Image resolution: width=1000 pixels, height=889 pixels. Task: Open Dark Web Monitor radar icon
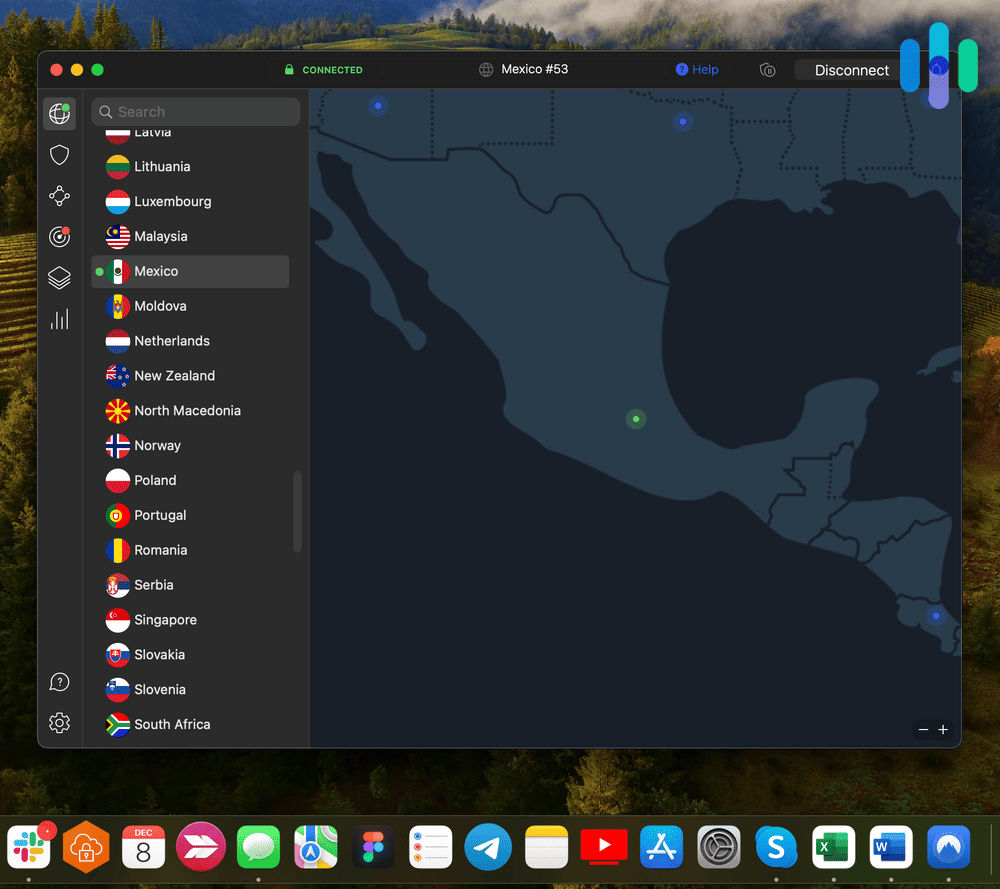(59, 237)
